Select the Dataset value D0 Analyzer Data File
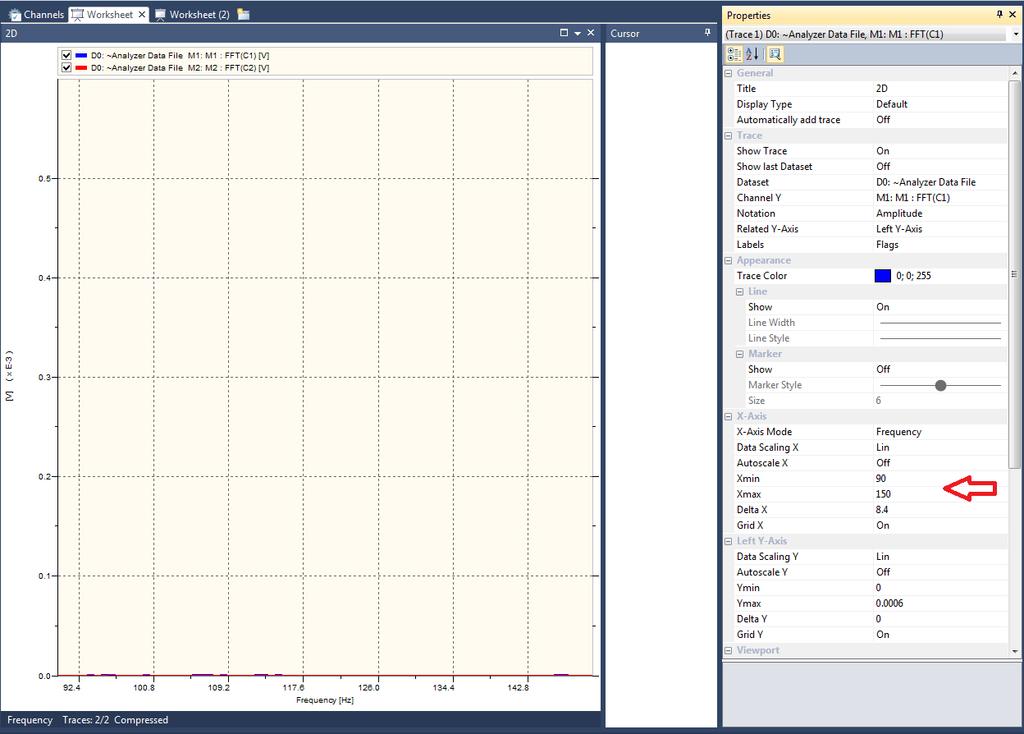 coord(940,182)
